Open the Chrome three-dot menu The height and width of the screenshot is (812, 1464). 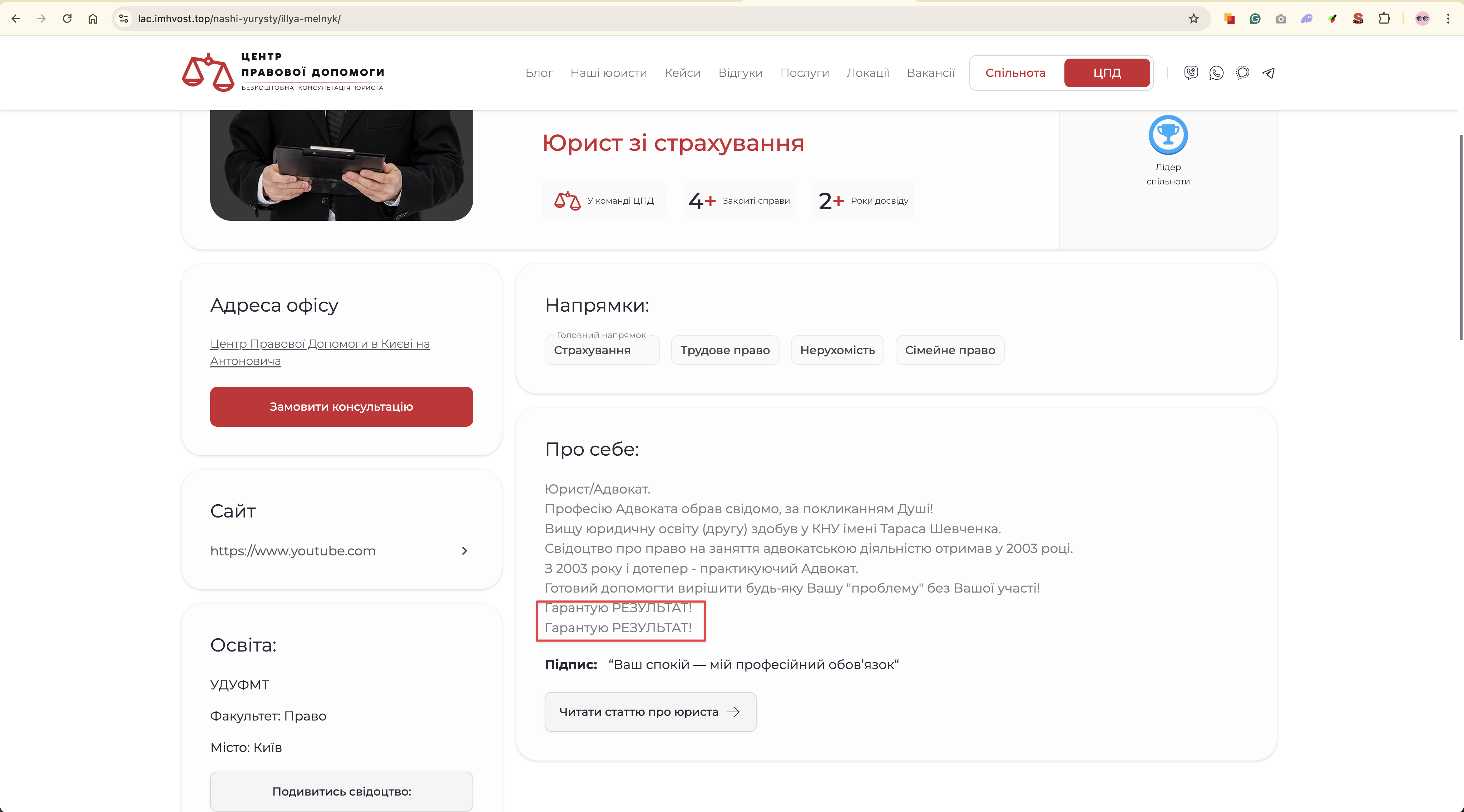(x=1448, y=19)
